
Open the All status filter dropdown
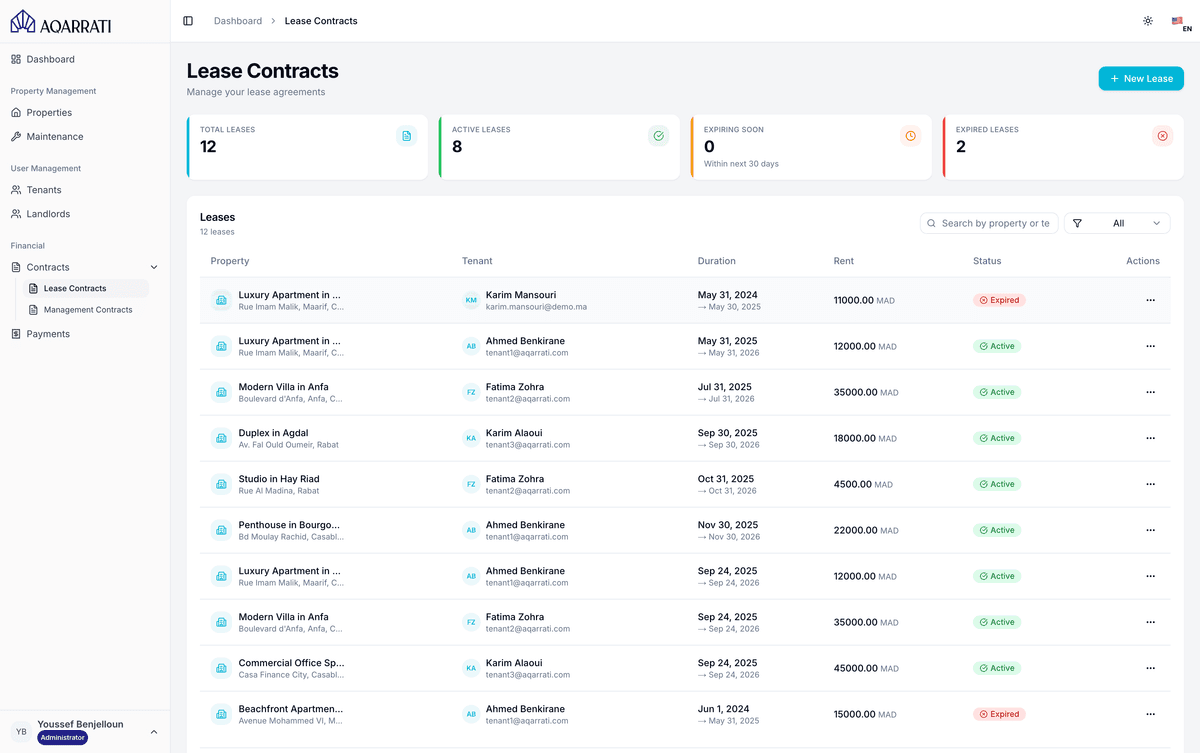(x=1117, y=224)
